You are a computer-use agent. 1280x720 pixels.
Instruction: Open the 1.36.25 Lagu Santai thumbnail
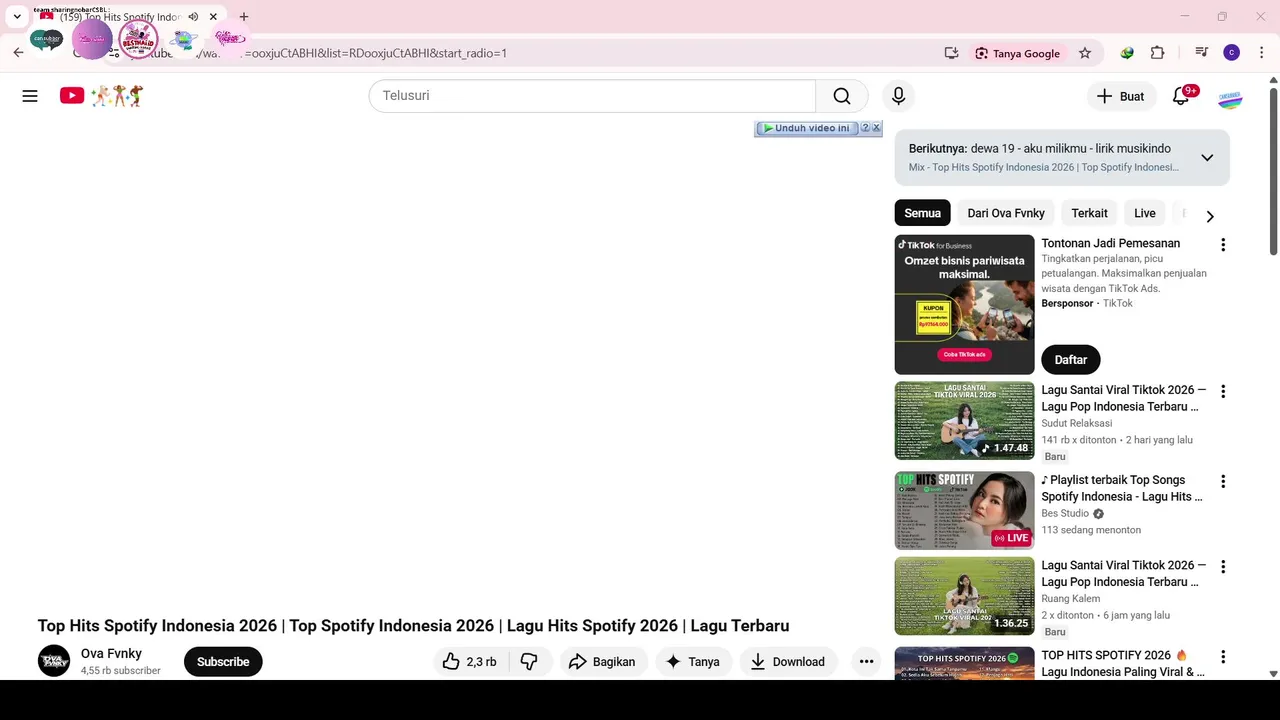pos(964,596)
